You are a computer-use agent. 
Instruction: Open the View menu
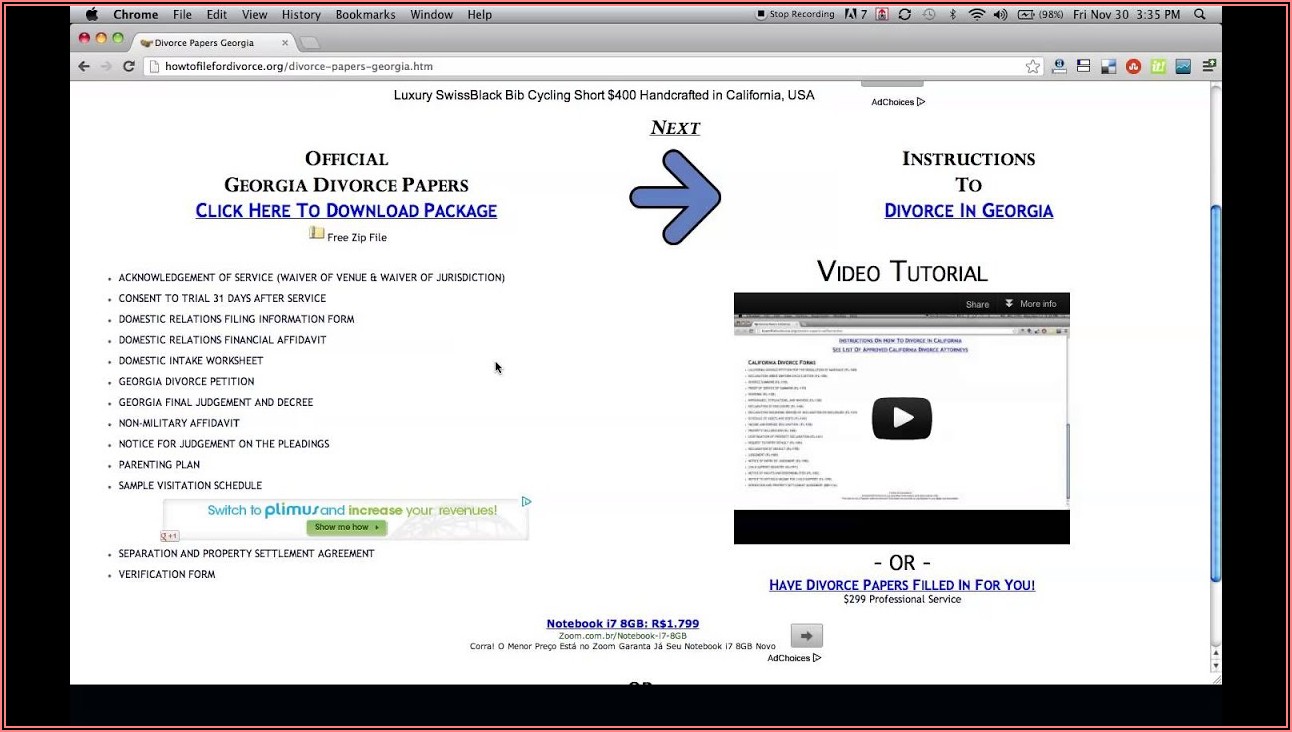coord(255,14)
